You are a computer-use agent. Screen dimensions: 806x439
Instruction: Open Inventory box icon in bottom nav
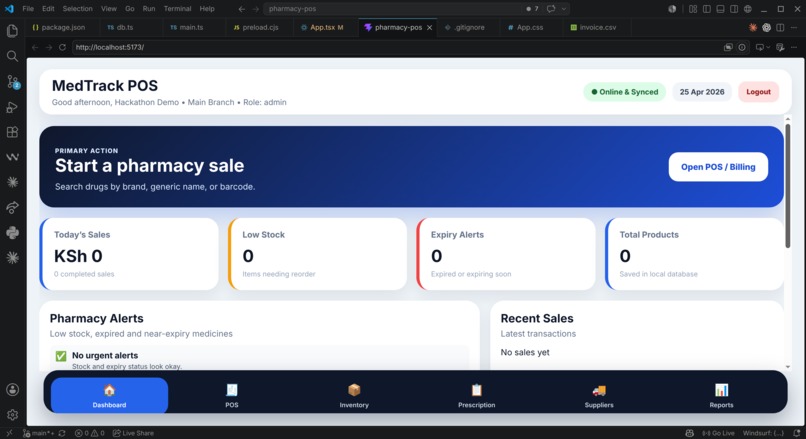[x=354, y=390]
